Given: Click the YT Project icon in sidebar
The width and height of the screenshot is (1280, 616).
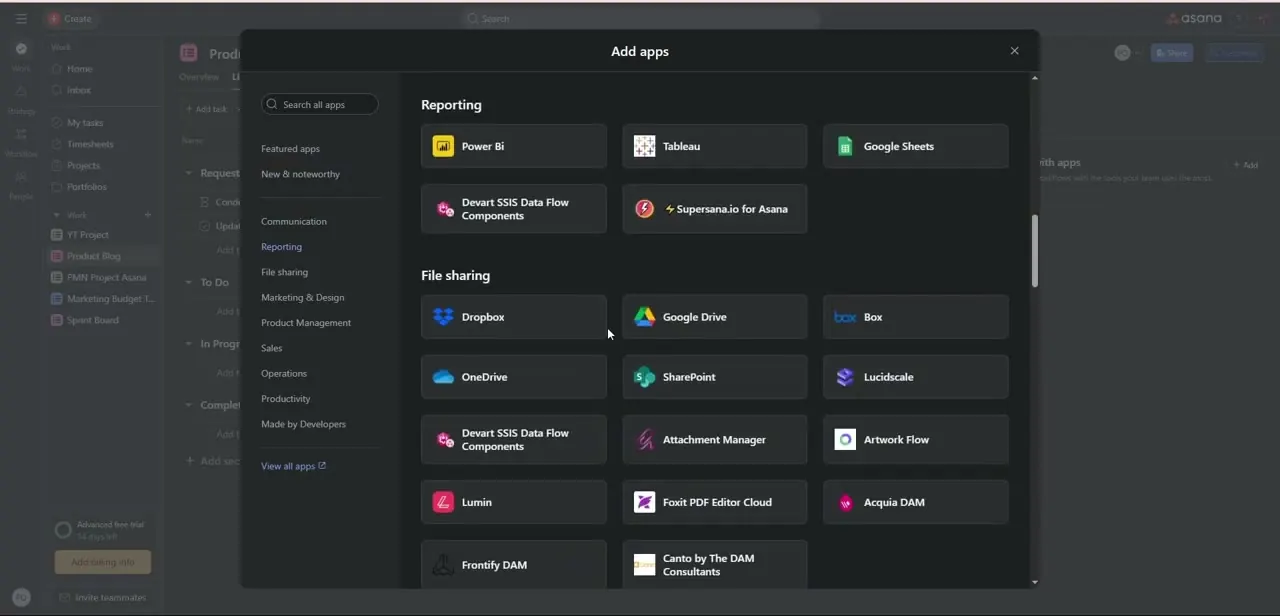Looking at the screenshot, I should [57, 235].
